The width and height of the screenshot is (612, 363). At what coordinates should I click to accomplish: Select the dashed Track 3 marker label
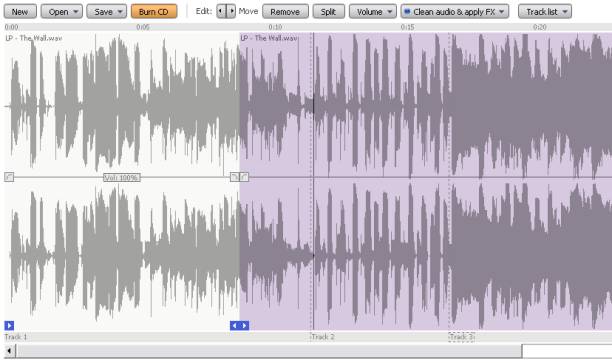coord(462,337)
